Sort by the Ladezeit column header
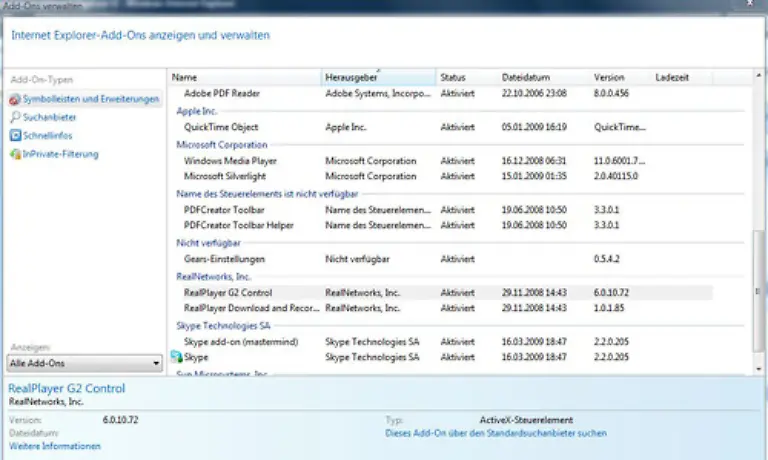The height and width of the screenshot is (460, 768). (x=682, y=77)
